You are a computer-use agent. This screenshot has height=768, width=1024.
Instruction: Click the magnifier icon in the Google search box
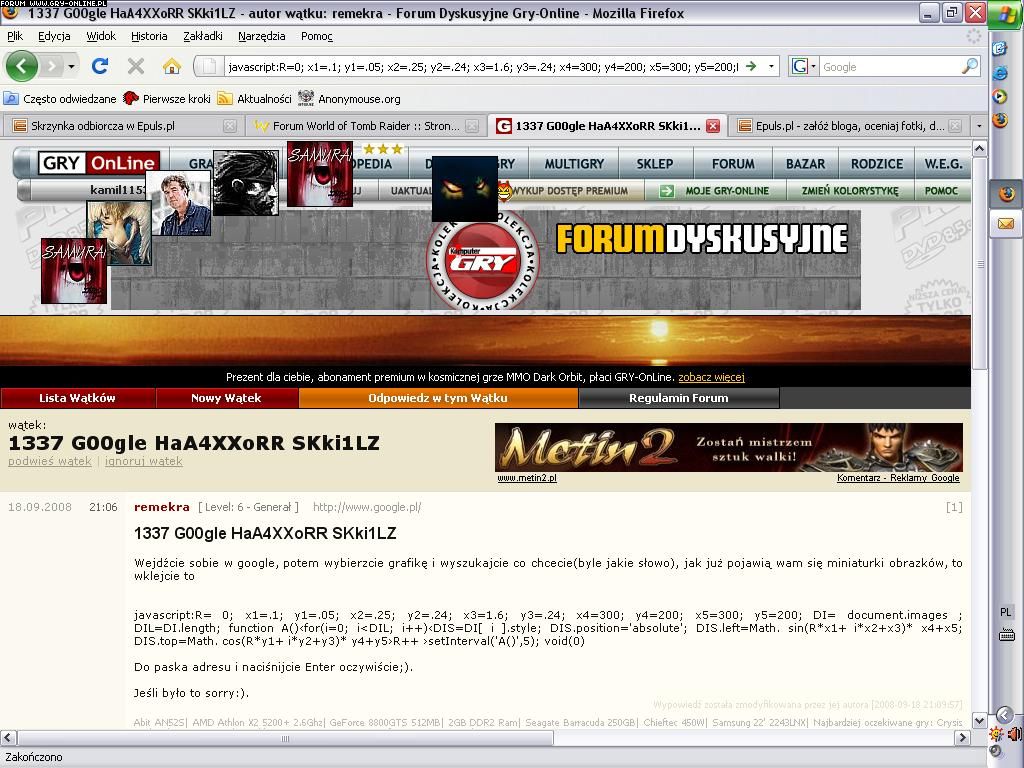970,66
